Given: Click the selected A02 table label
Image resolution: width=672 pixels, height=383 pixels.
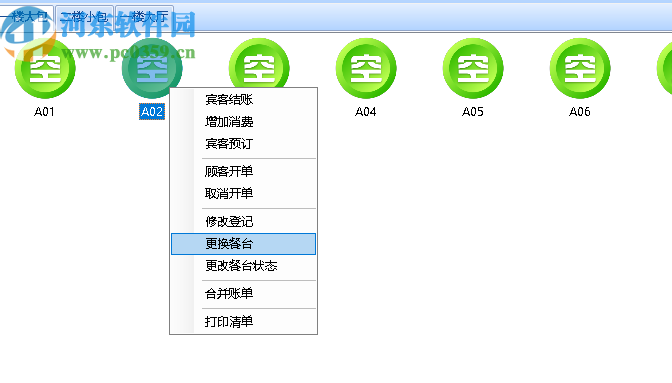Looking at the screenshot, I should (x=152, y=112).
